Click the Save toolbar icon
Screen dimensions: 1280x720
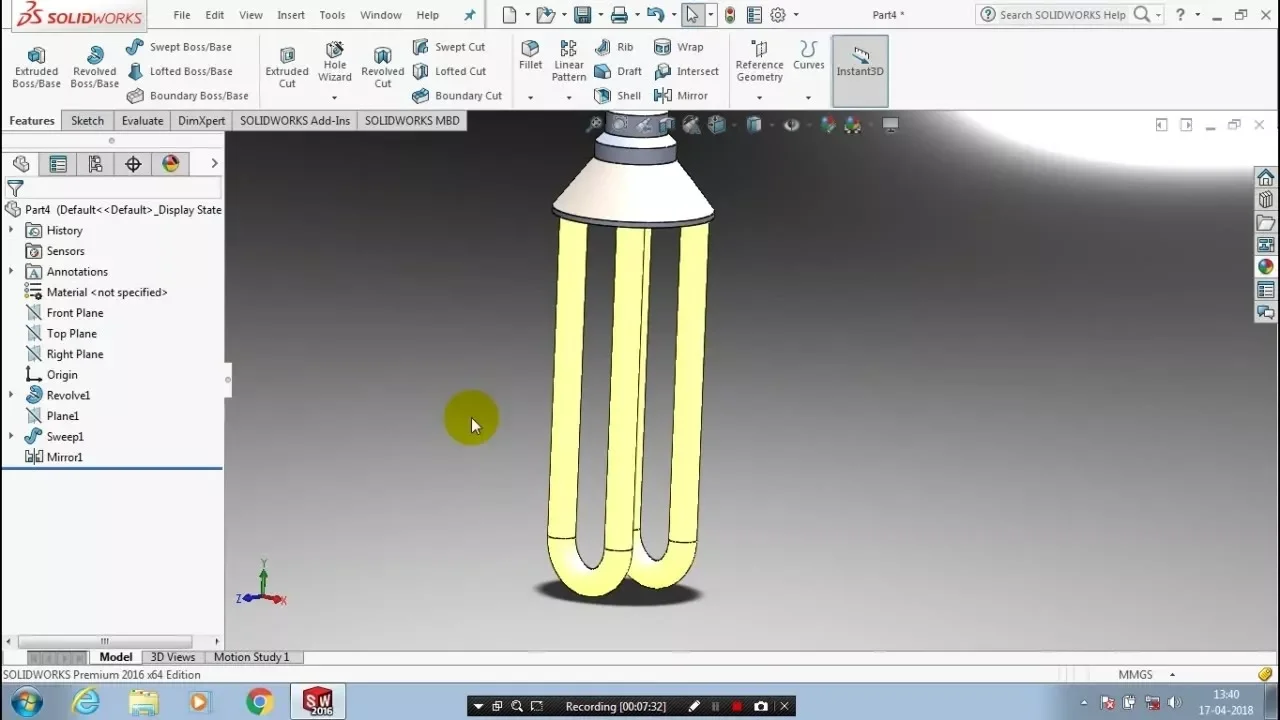[x=582, y=15]
